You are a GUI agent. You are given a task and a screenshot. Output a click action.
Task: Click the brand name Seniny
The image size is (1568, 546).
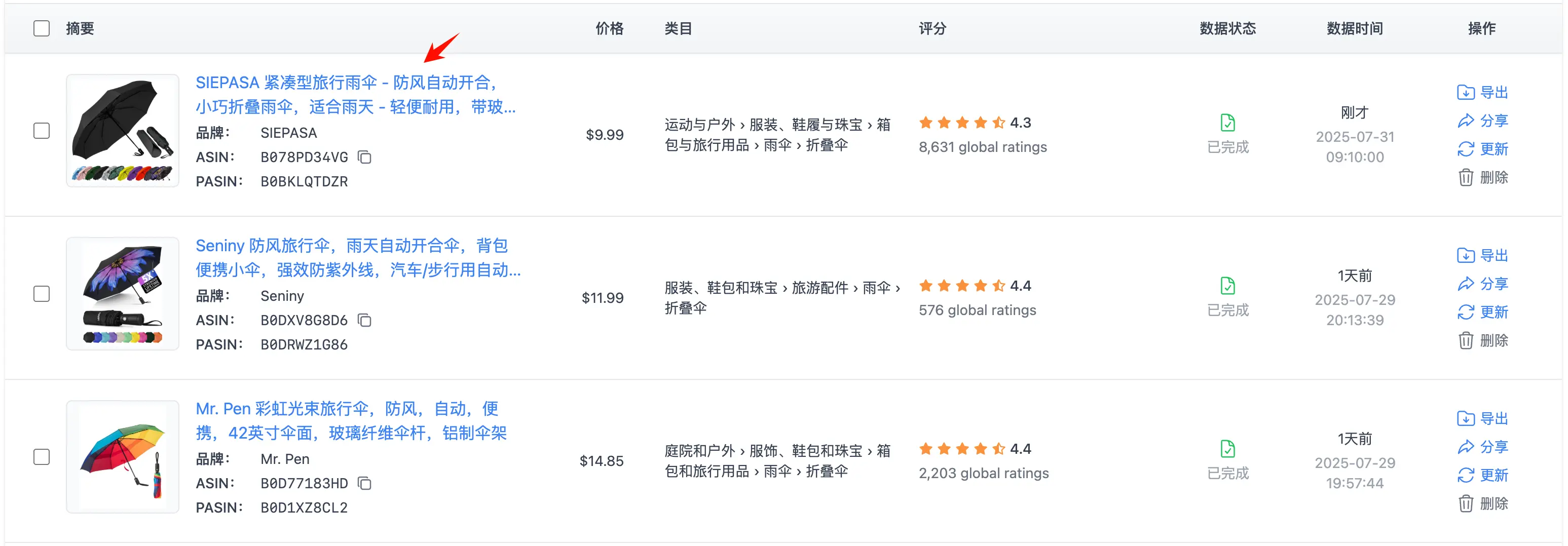click(282, 296)
